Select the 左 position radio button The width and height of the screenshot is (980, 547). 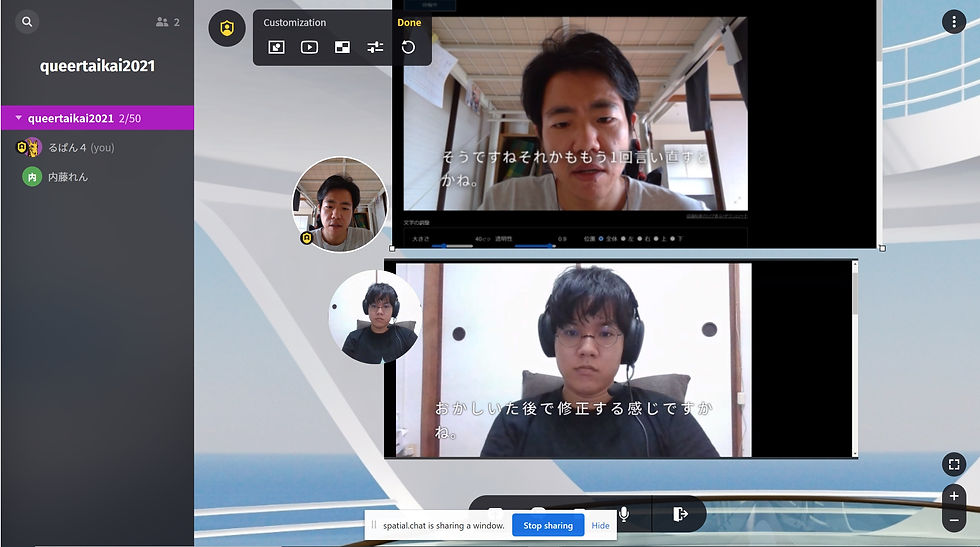[x=623, y=239]
